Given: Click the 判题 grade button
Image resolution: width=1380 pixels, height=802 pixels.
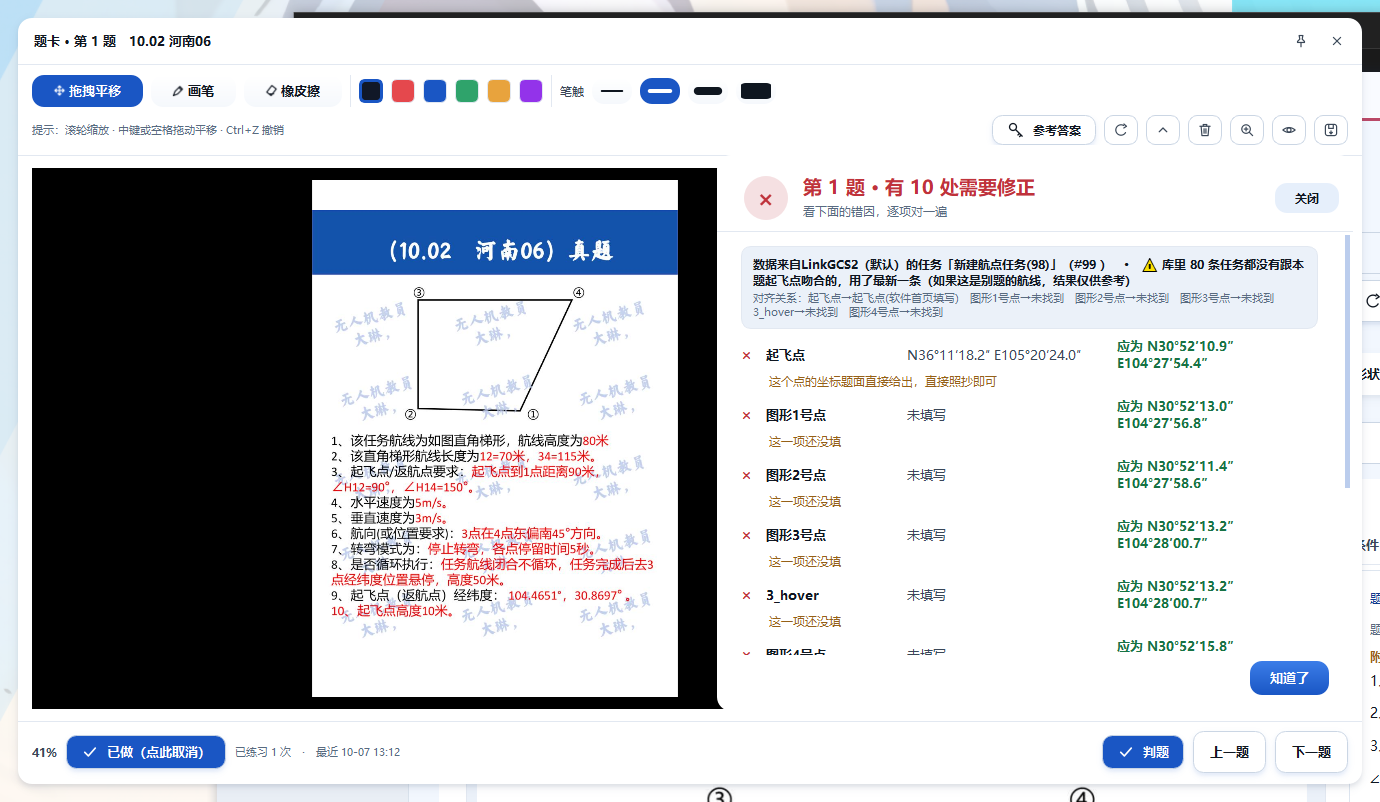Looking at the screenshot, I should [1143, 752].
